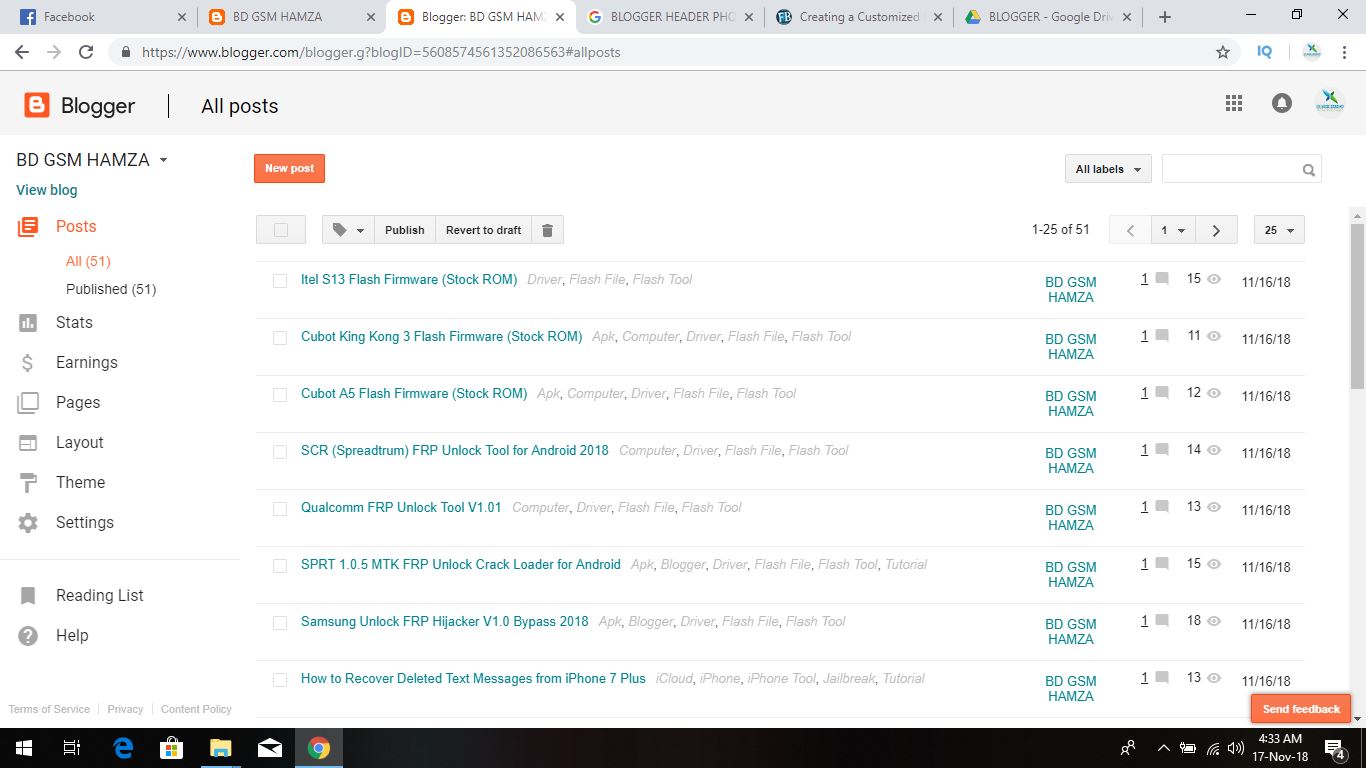The width and height of the screenshot is (1366, 768).
Task: Open Task View on the taskbar
Action: (72, 748)
